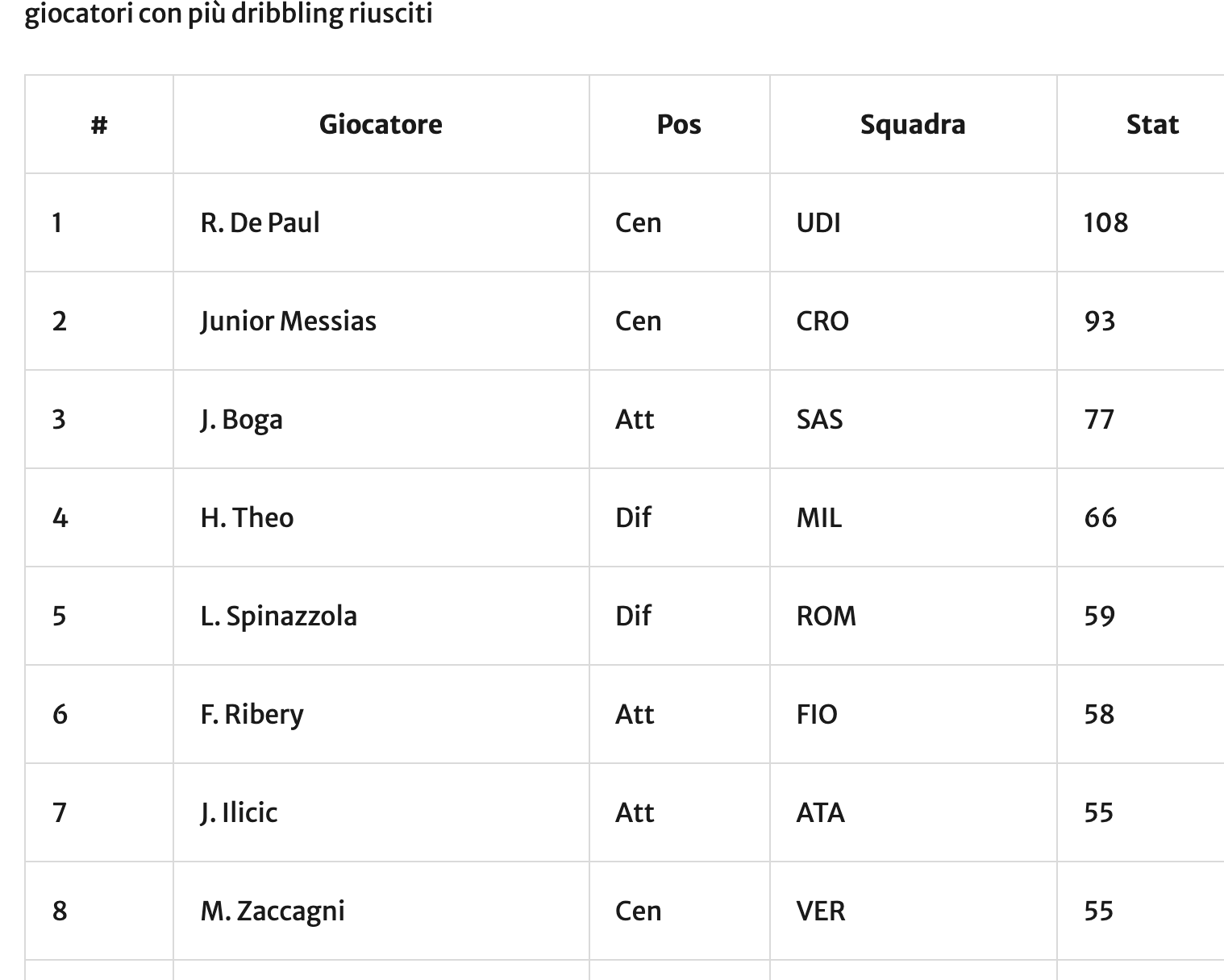The width and height of the screenshot is (1224, 980).
Task: Select the H. Theo table cell
Action: coord(247,517)
